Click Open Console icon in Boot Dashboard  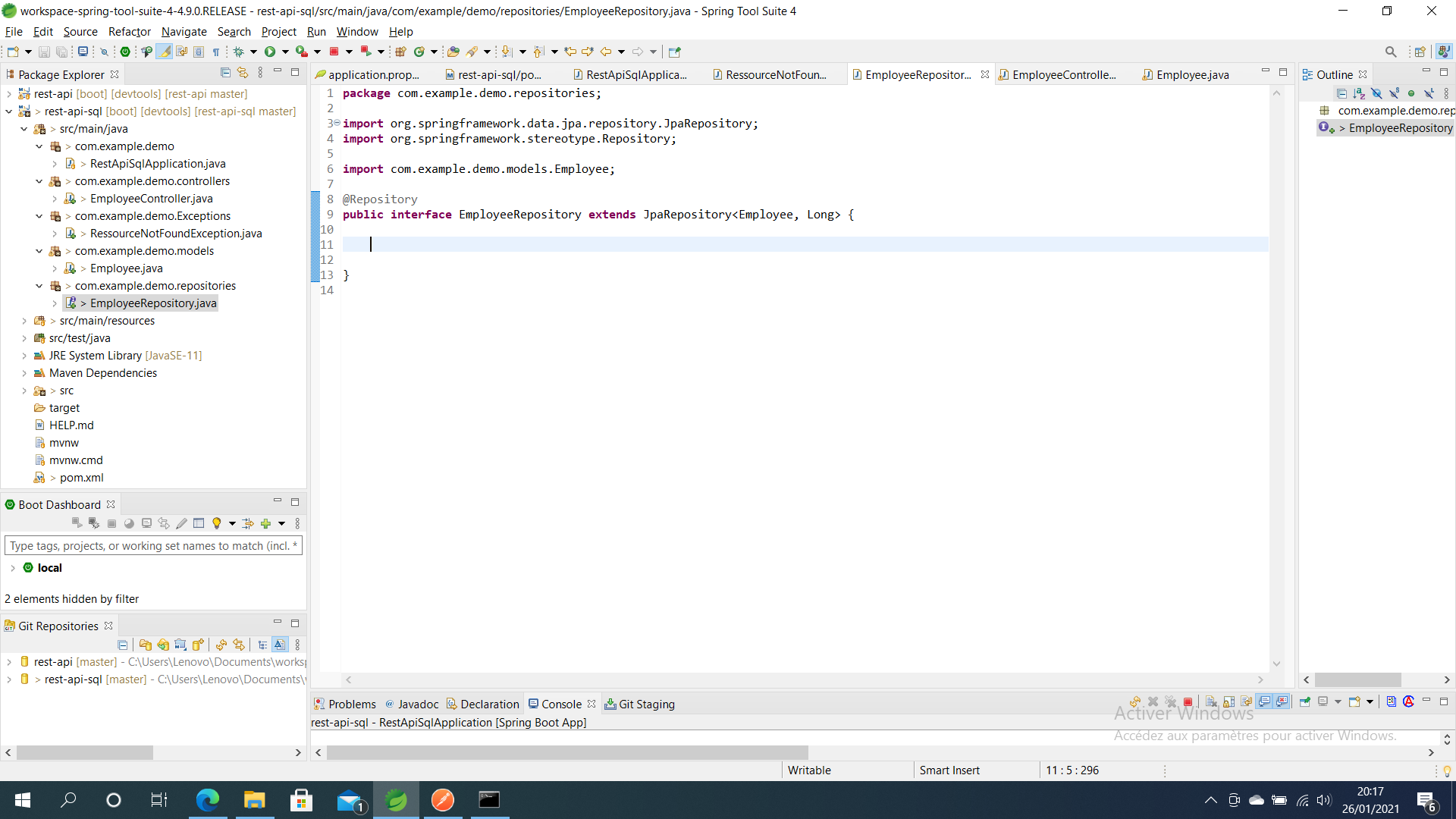point(146,523)
